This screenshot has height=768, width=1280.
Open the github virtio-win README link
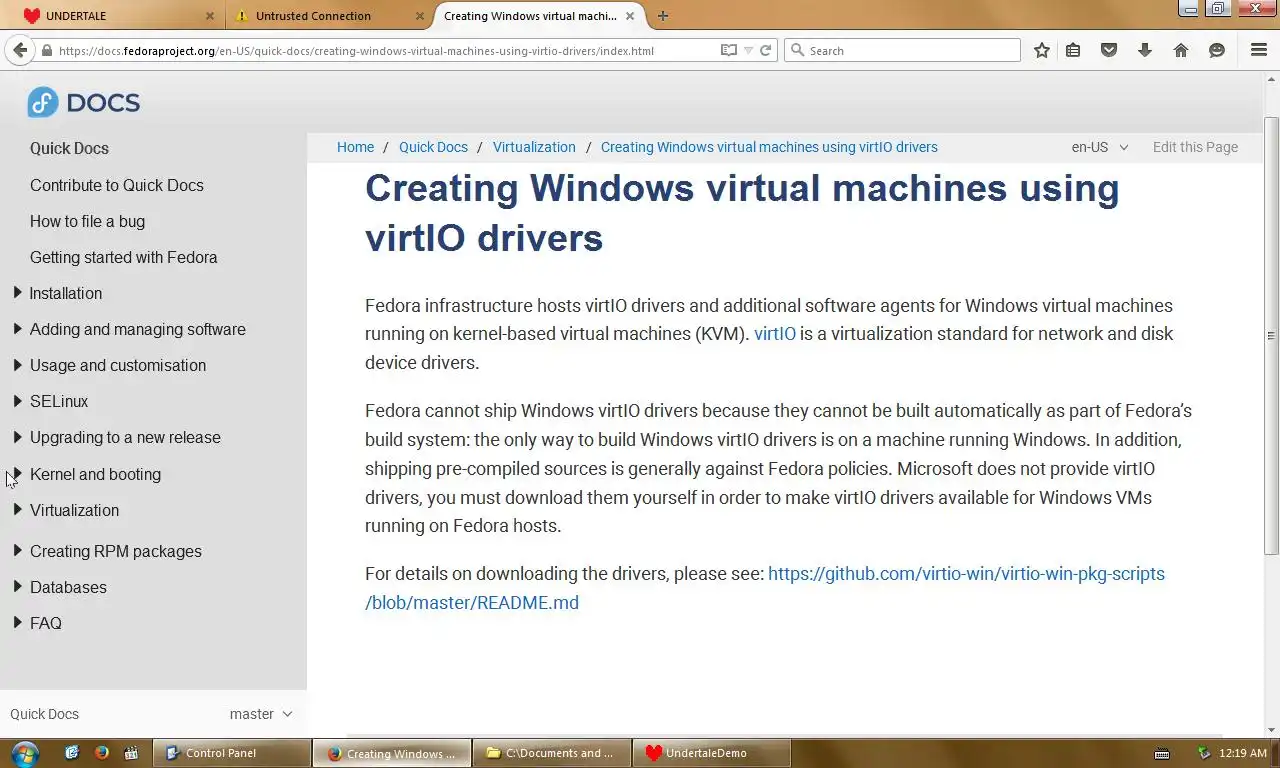click(x=765, y=588)
